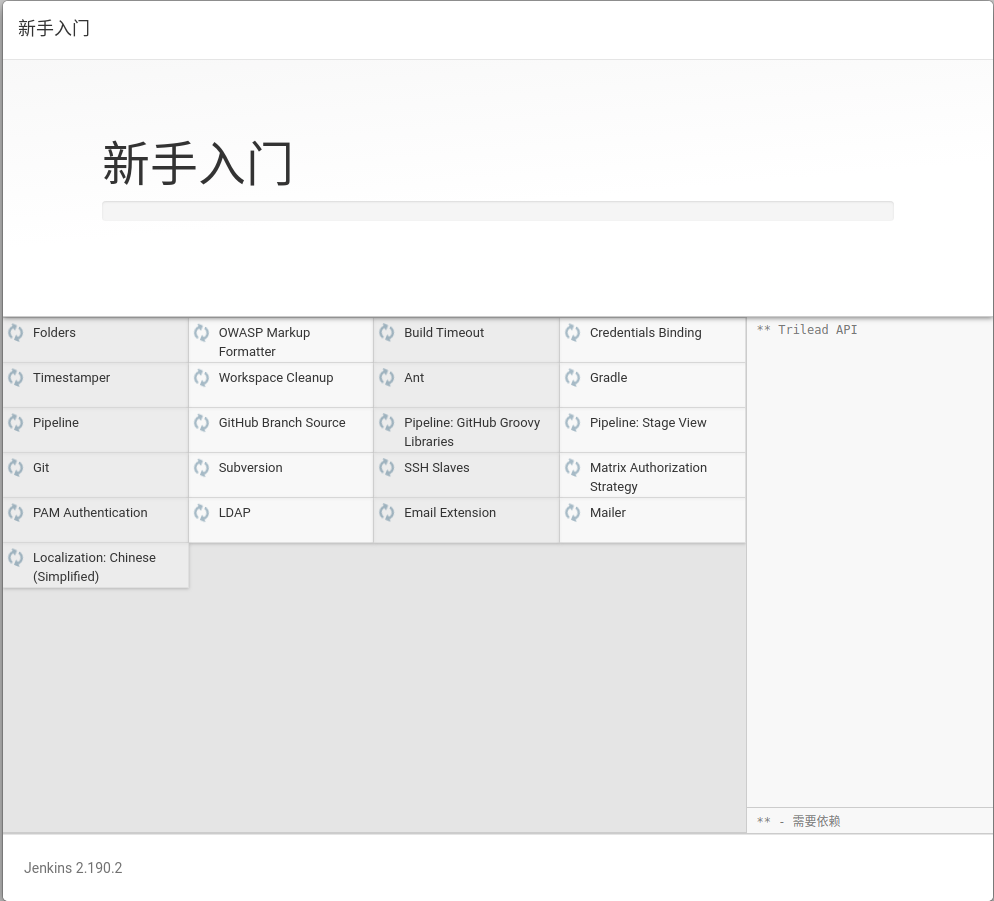Click the spinner icon next to SSH Slaves

coord(387,468)
